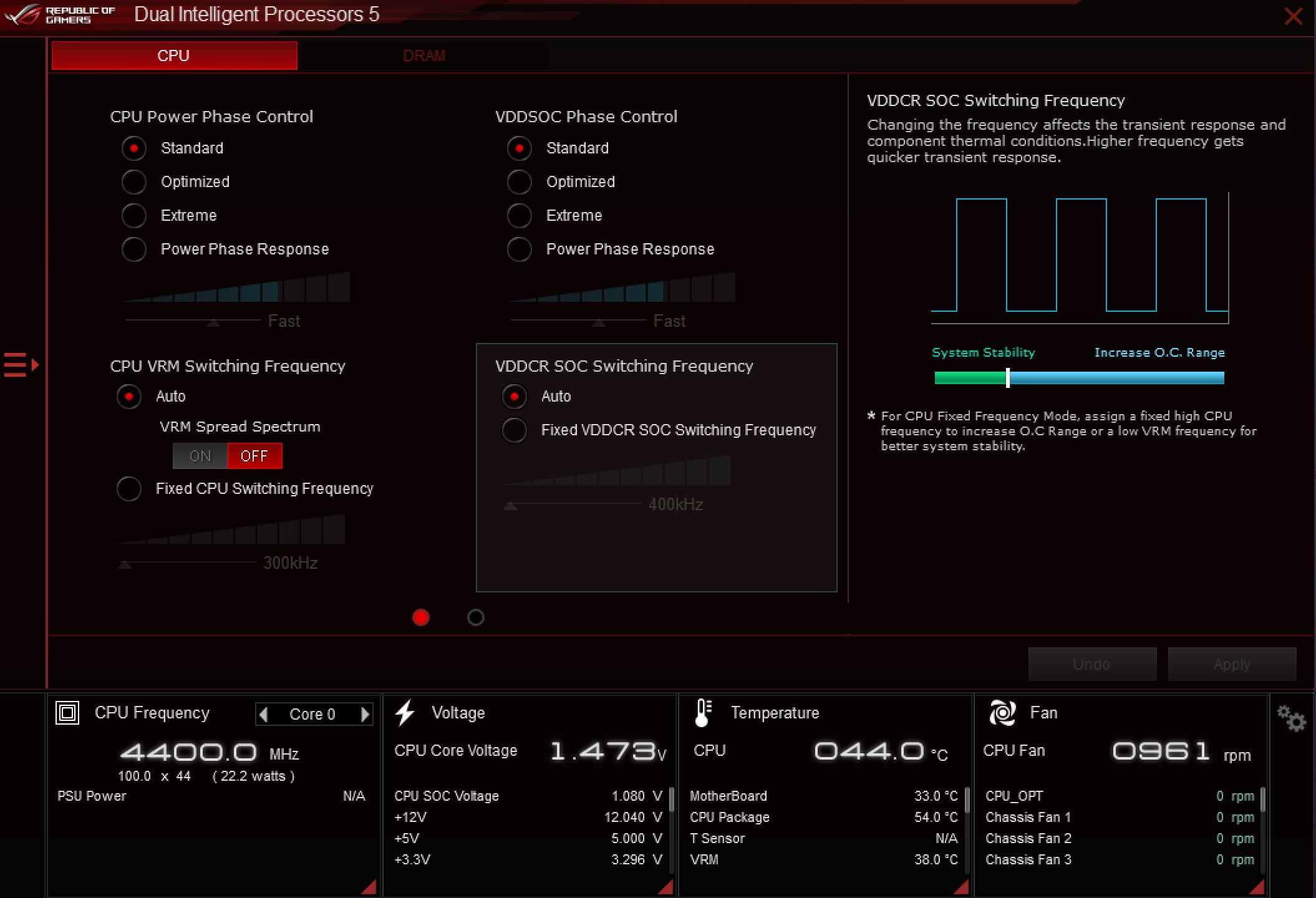Select Extreme CPU Power Phase Control
1316x898 pixels.
click(134, 216)
